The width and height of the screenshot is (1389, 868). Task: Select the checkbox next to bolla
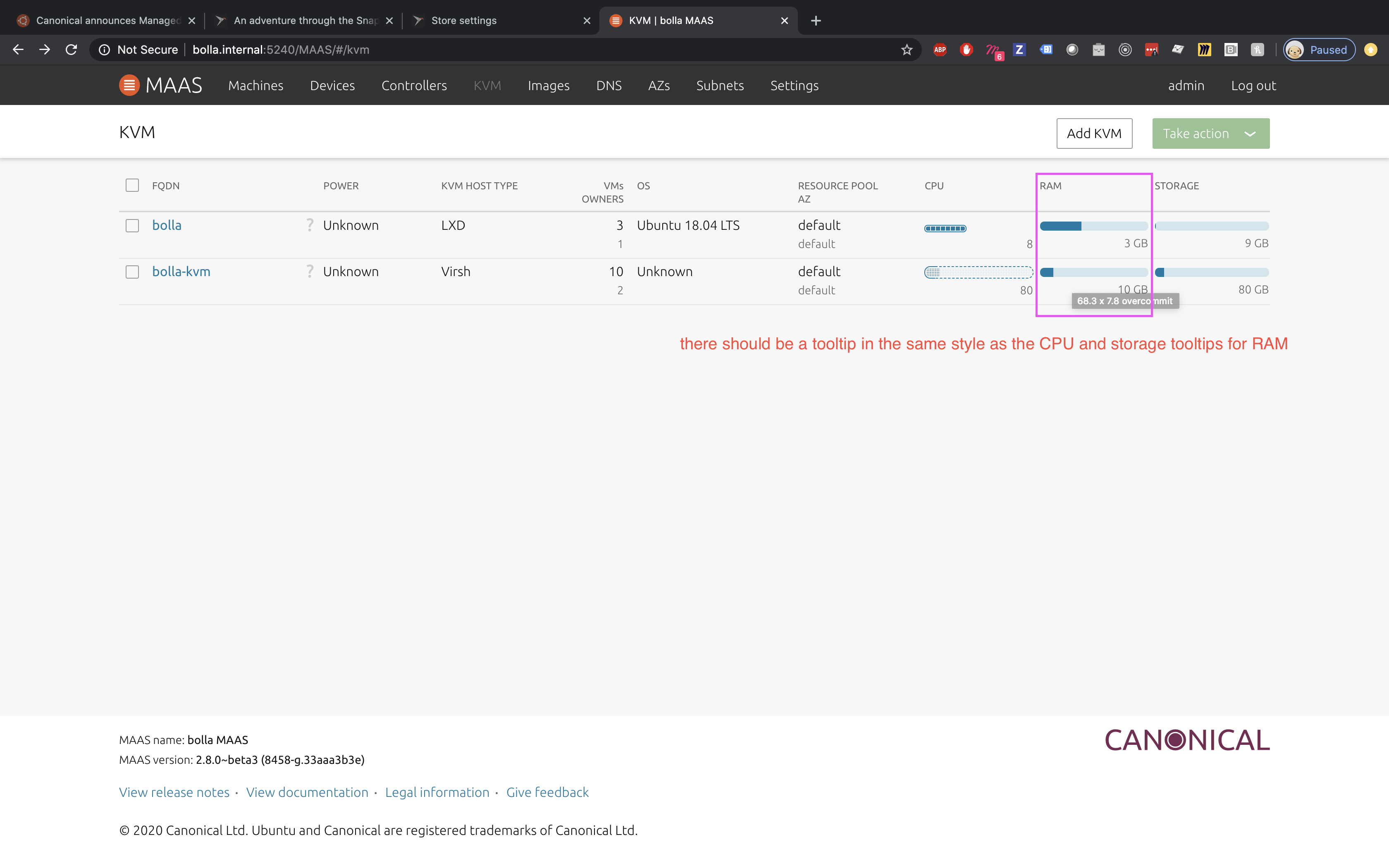[132, 225]
